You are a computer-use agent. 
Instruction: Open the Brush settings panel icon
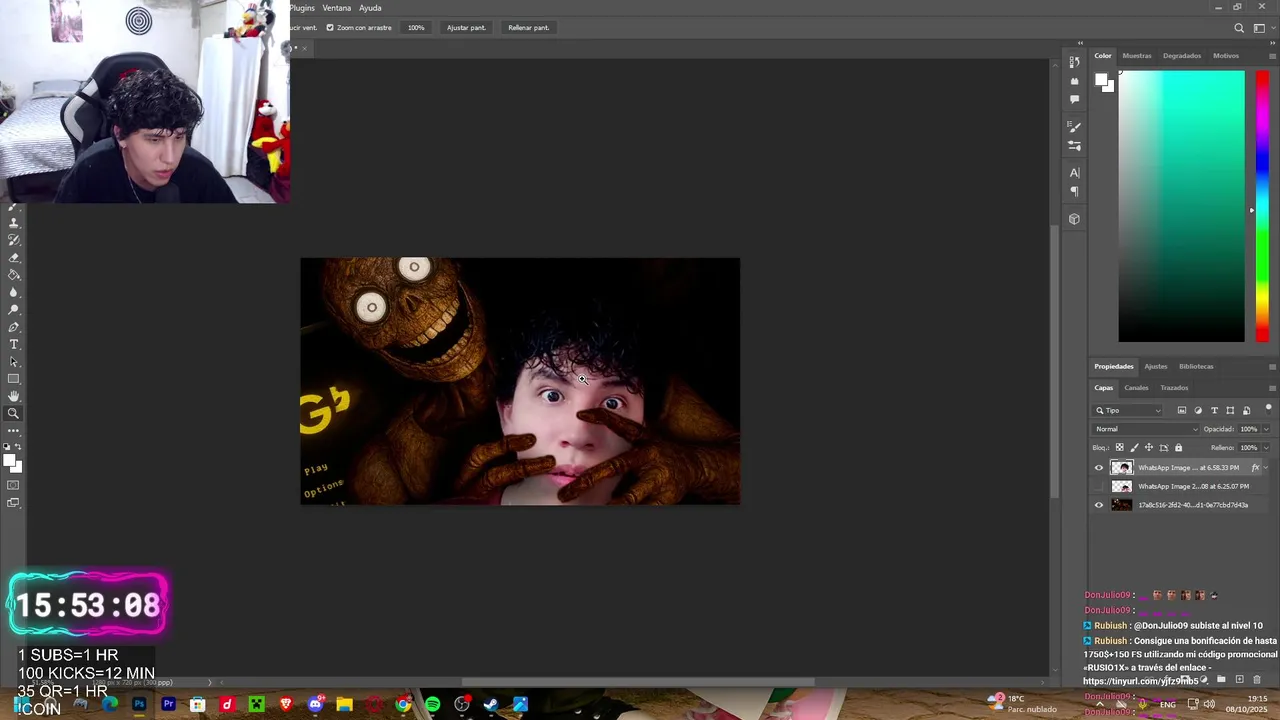(x=1075, y=127)
